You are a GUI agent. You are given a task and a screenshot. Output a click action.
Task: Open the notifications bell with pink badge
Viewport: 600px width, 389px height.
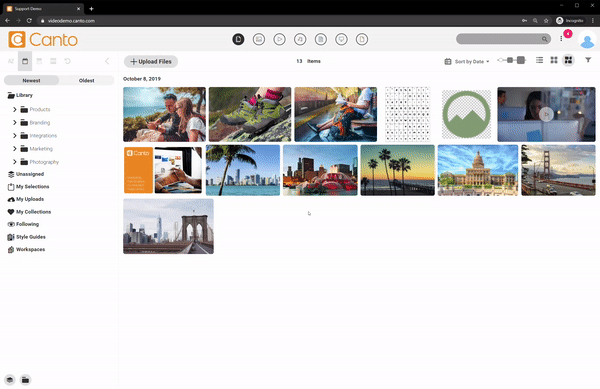click(568, 34)
